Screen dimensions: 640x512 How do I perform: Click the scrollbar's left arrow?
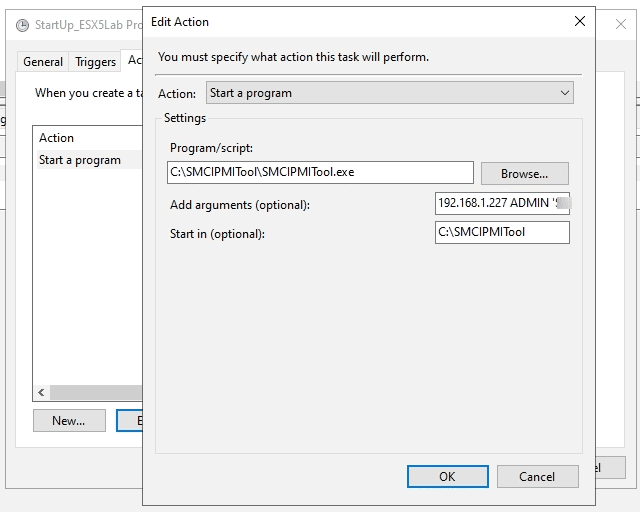coord(42,393)
